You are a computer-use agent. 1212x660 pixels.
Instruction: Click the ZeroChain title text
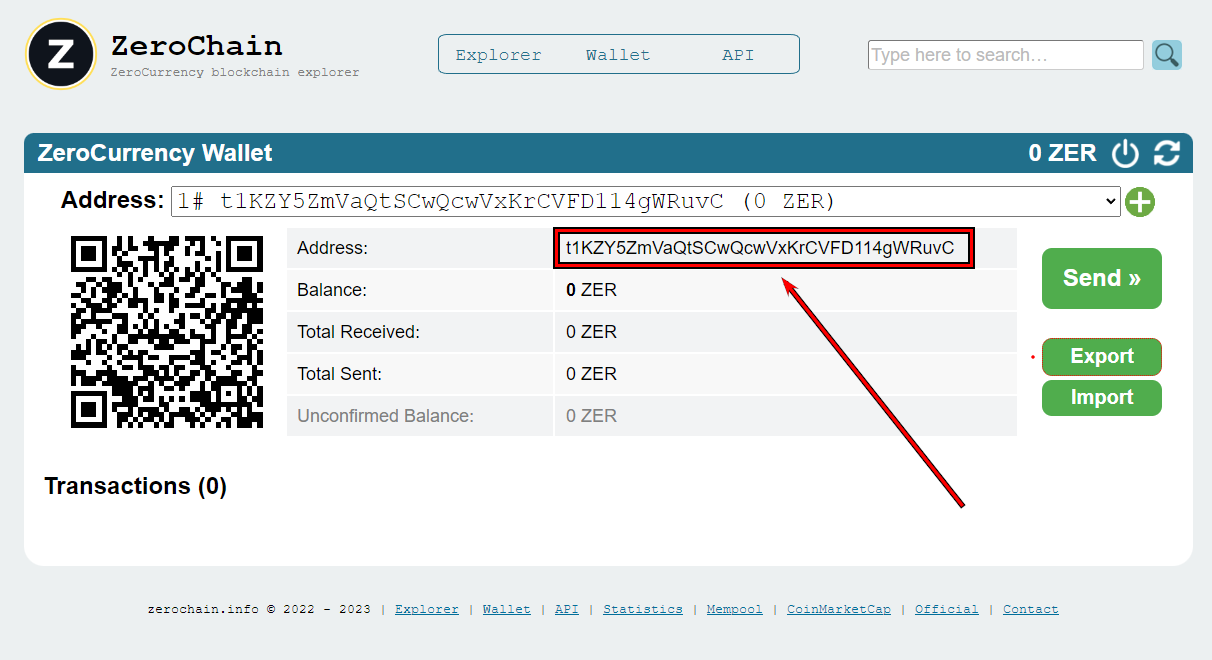coord(197,46)
